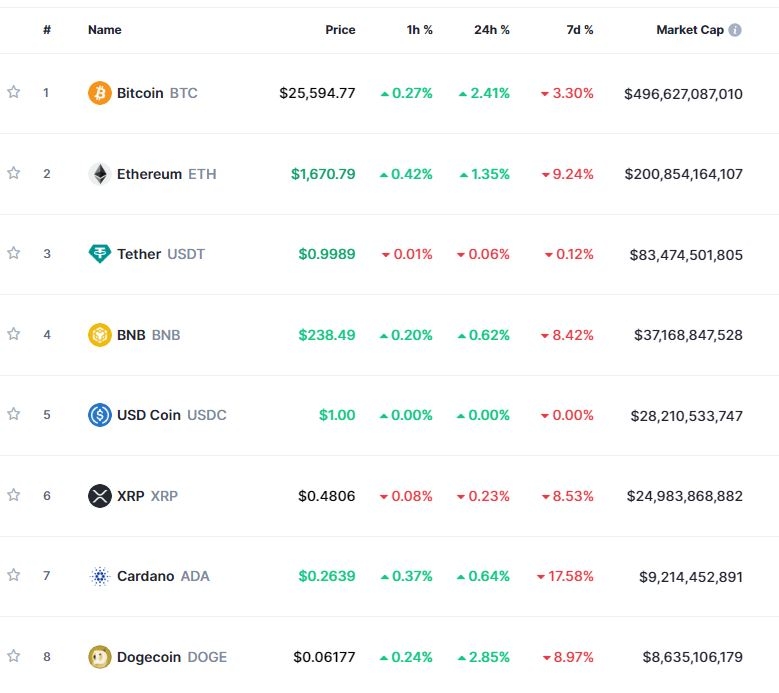Click Bitcoin's $25,594.77 price value
Image resolution: width=779 pixels, height=693 pixels.
[x=317, y=93]
